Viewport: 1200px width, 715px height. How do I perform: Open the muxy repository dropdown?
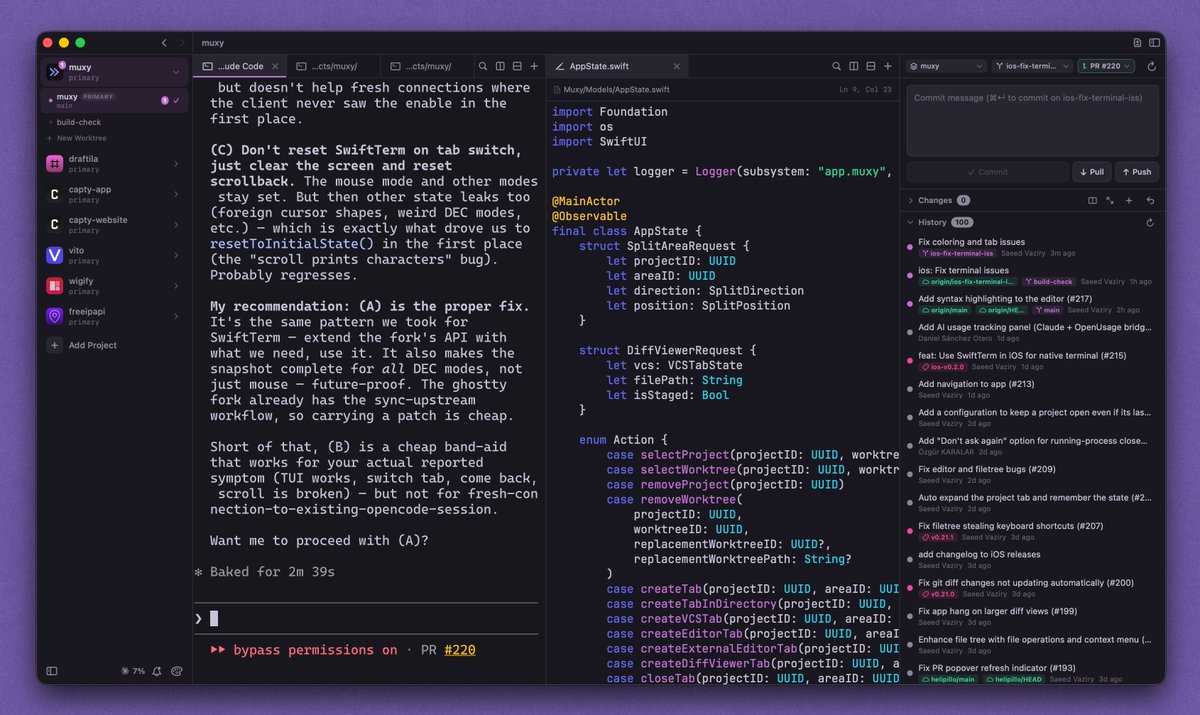tap(946, 66)
